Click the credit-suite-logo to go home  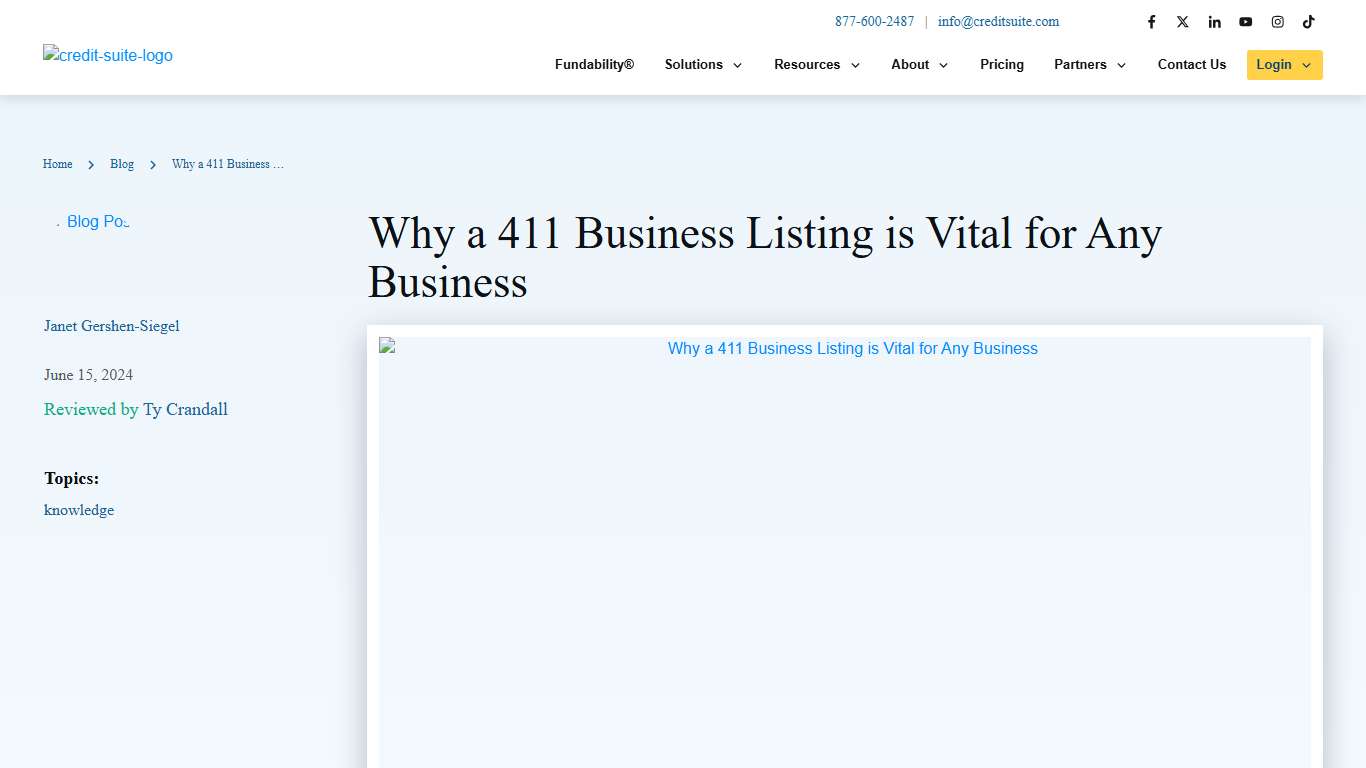coord(107,55)
